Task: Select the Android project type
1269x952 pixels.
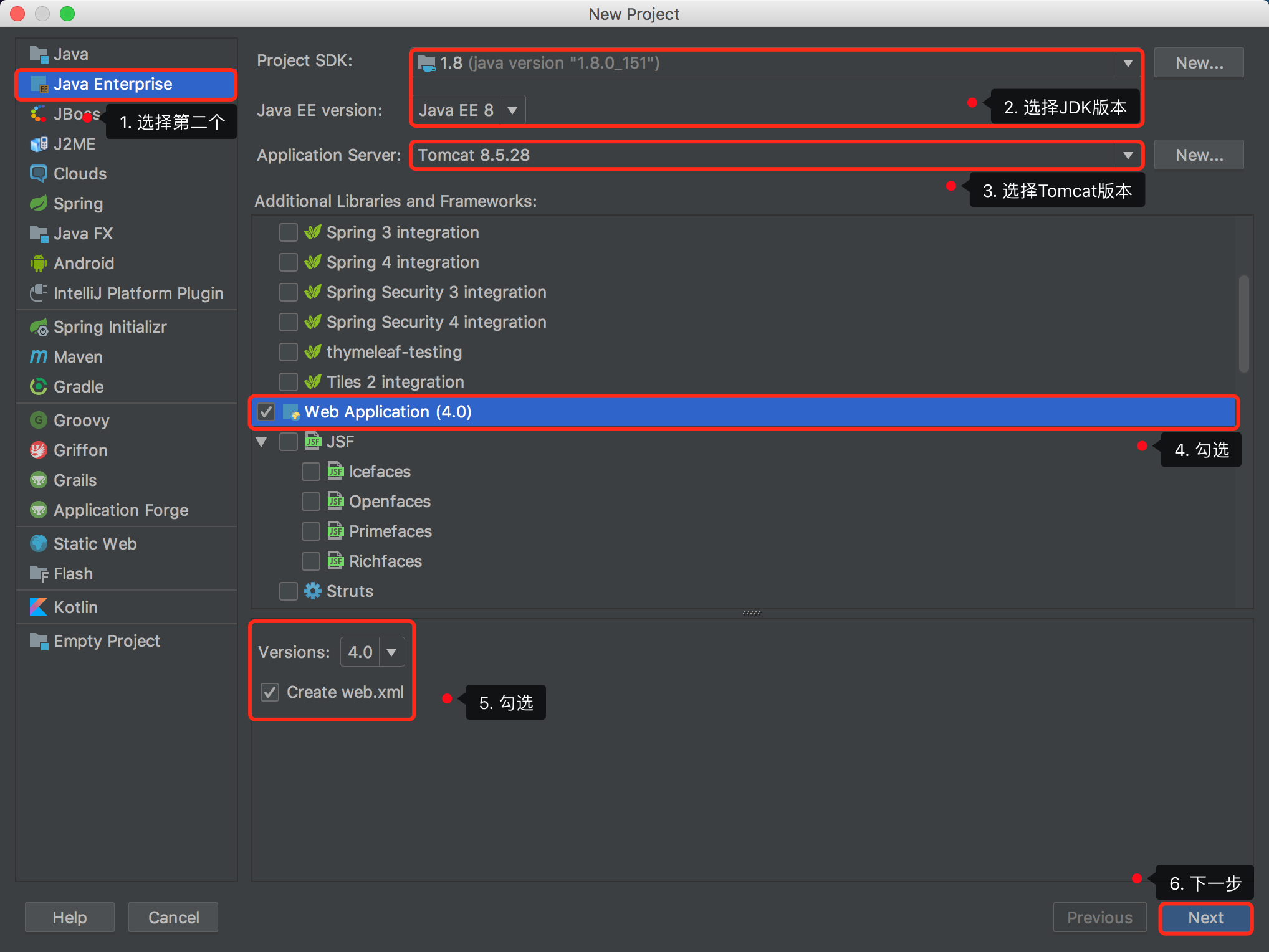Action: pyautogui.click(x=127, y=264)
